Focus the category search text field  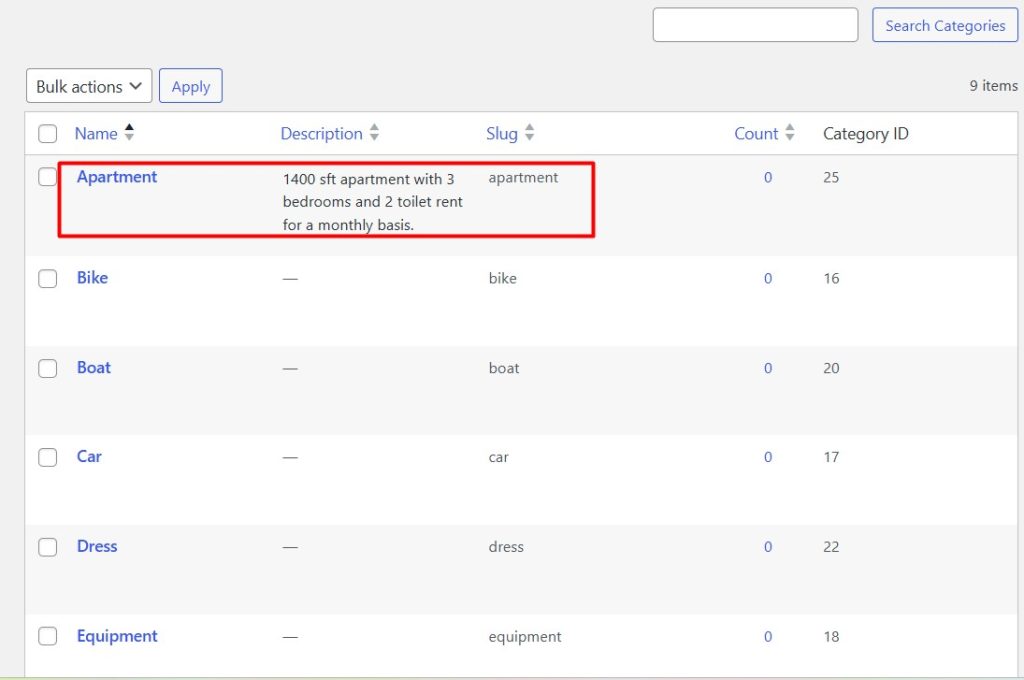pos(755,25)
